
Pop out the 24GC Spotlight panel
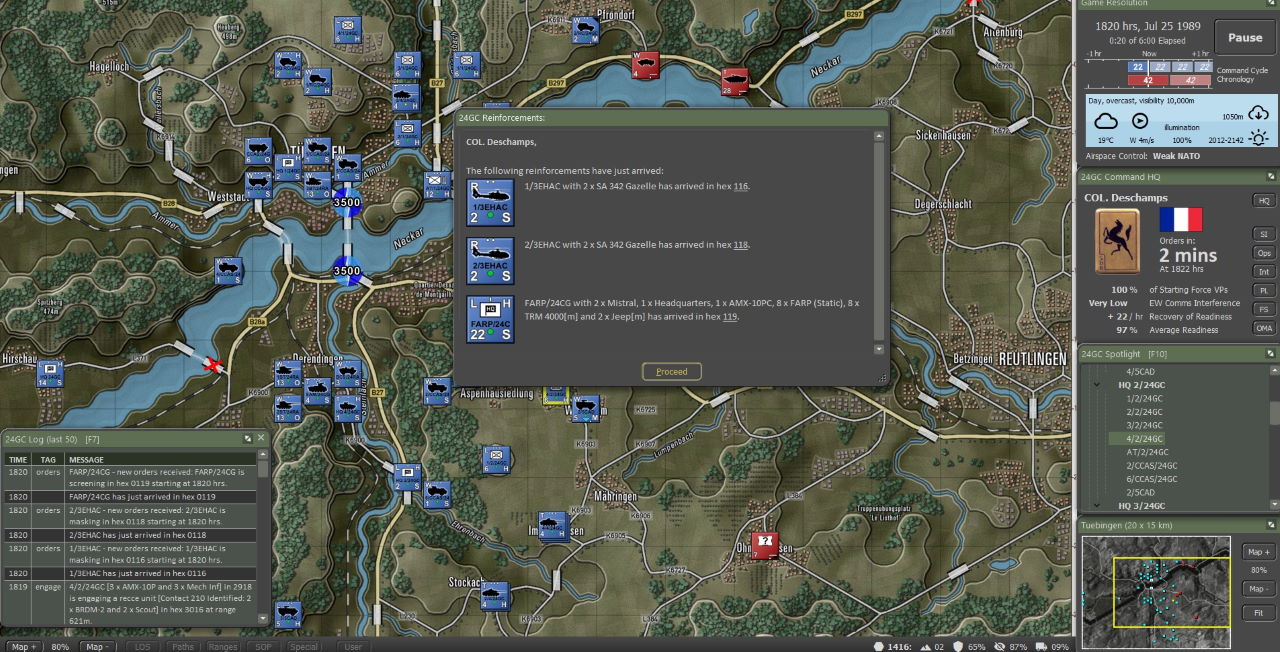pyautogui.click(x=1271, y=354)
